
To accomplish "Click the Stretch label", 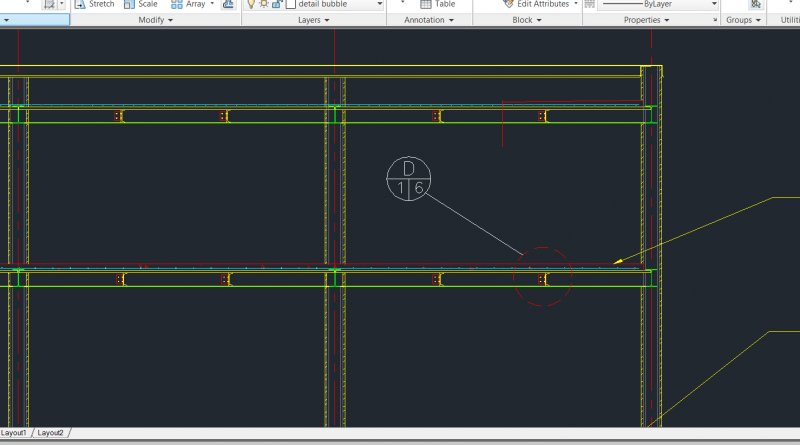I will [102, 4].
